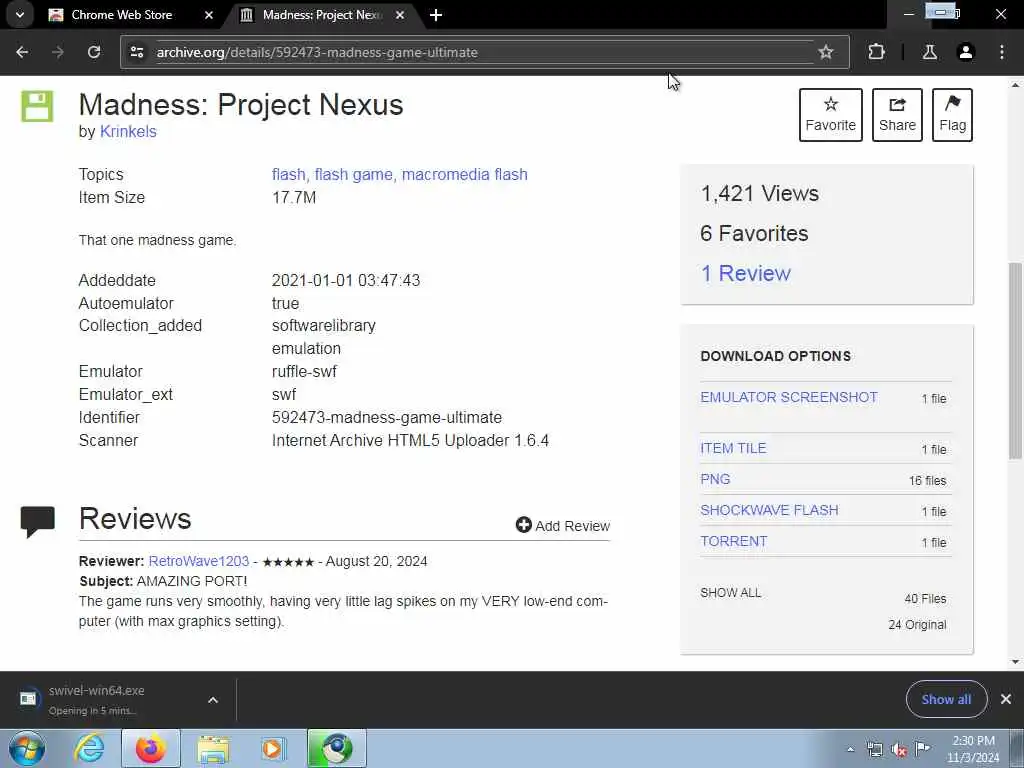The image size is (1024, 768).
Task: Click the page vertical scrollbar thumb
Action: (1015, 360)
